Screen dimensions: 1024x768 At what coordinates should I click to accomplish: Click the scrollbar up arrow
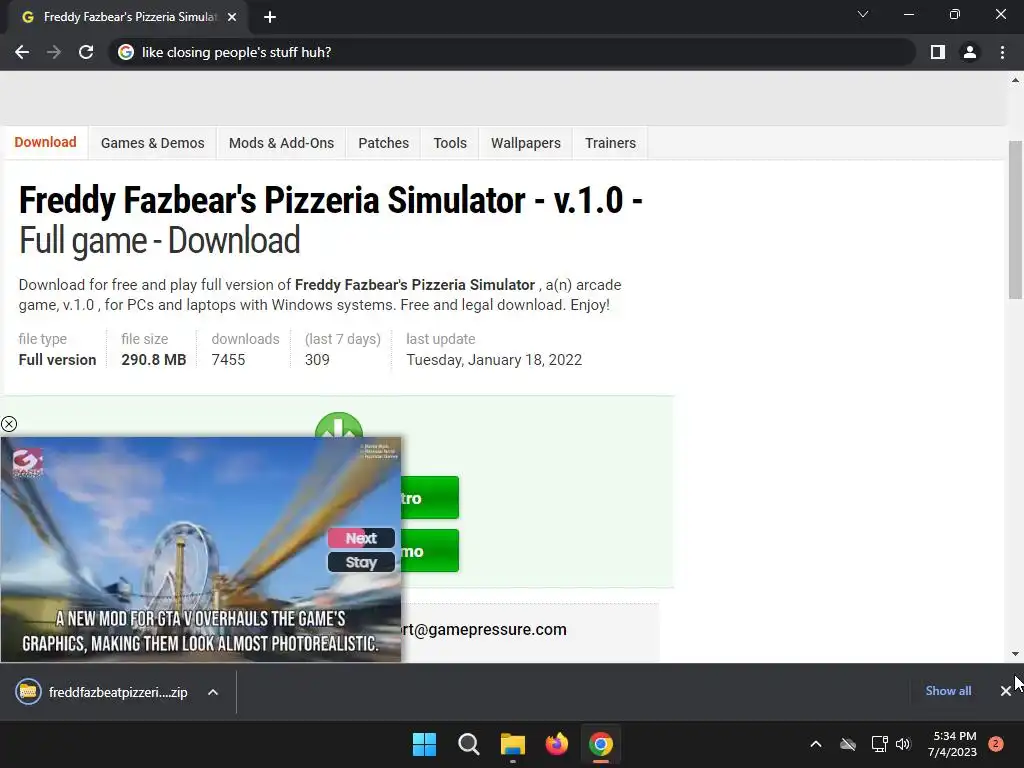coord(1015,80)
